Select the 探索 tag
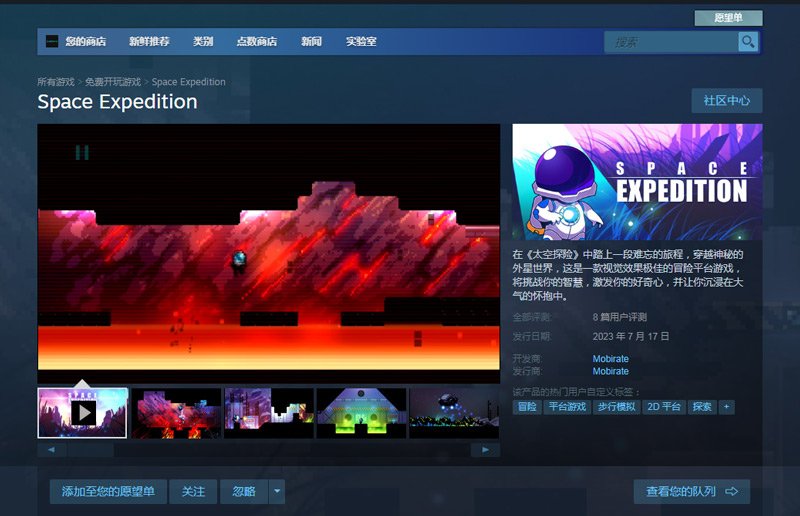This screenshot has height=516, width=800. tap(702, 407)
